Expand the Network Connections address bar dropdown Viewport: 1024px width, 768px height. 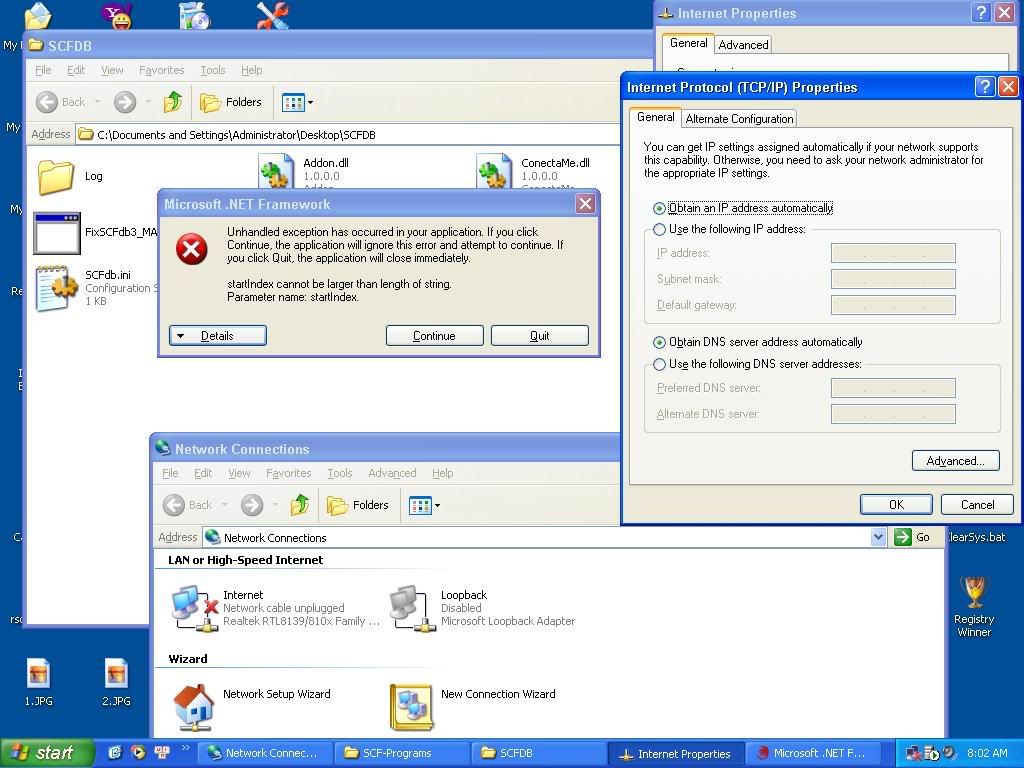point(878,537)
